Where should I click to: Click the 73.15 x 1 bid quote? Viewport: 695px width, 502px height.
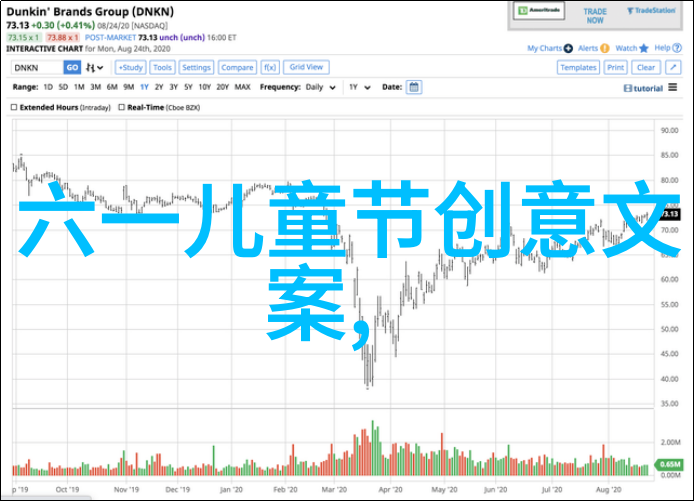coord(23,38)
